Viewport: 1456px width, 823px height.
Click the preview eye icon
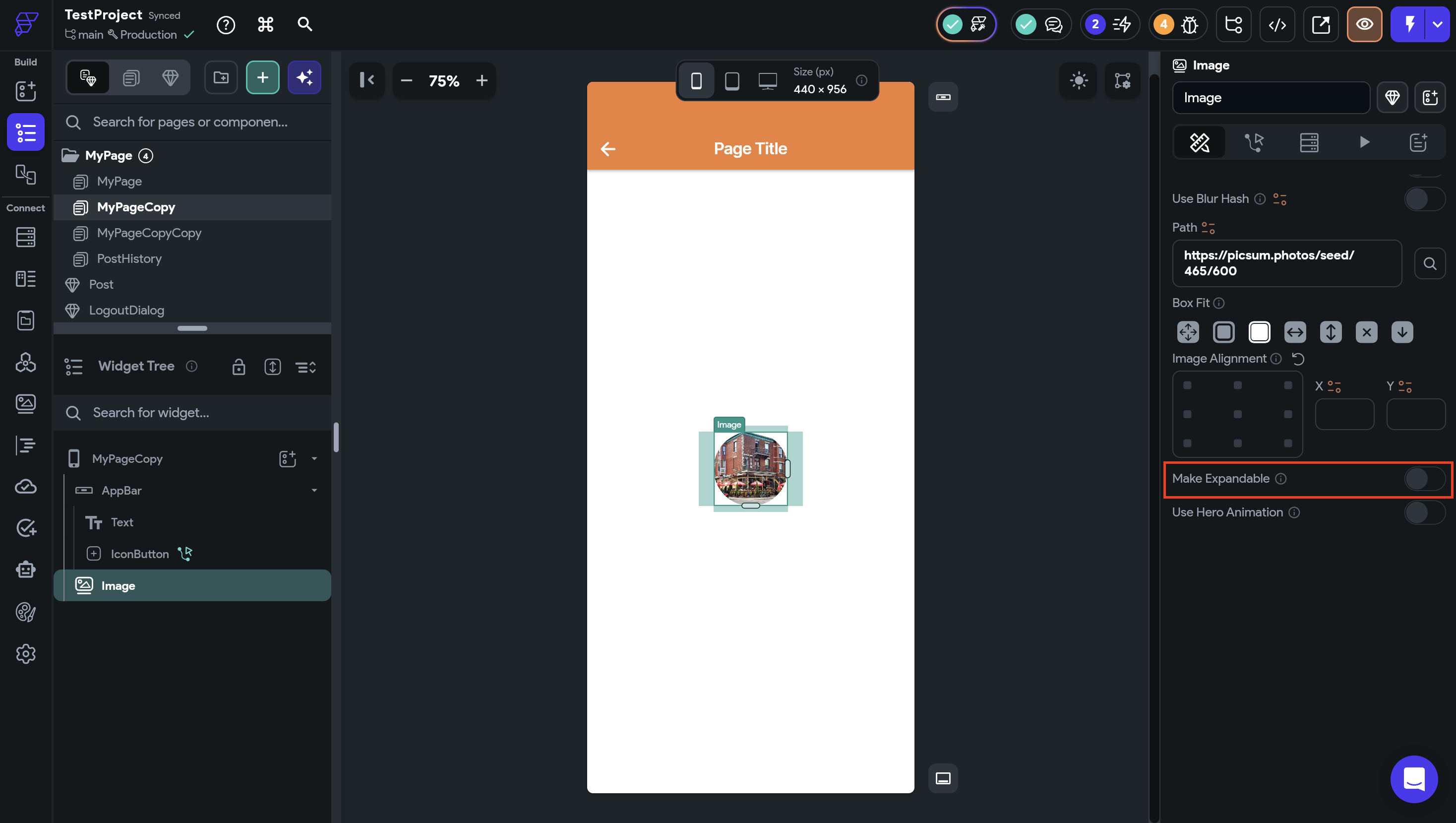pos(1364,24)
